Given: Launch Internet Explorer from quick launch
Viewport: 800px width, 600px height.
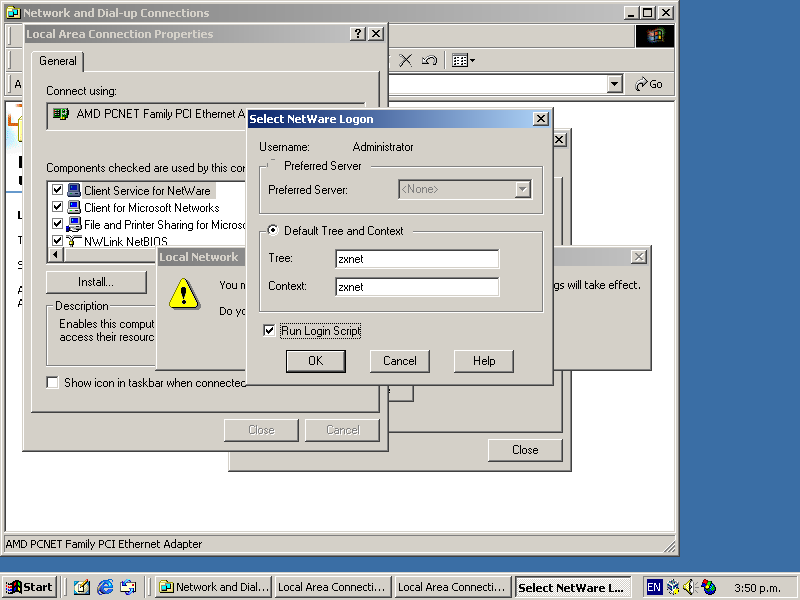Looking at the screenshot, I should [x=105, y=587].
